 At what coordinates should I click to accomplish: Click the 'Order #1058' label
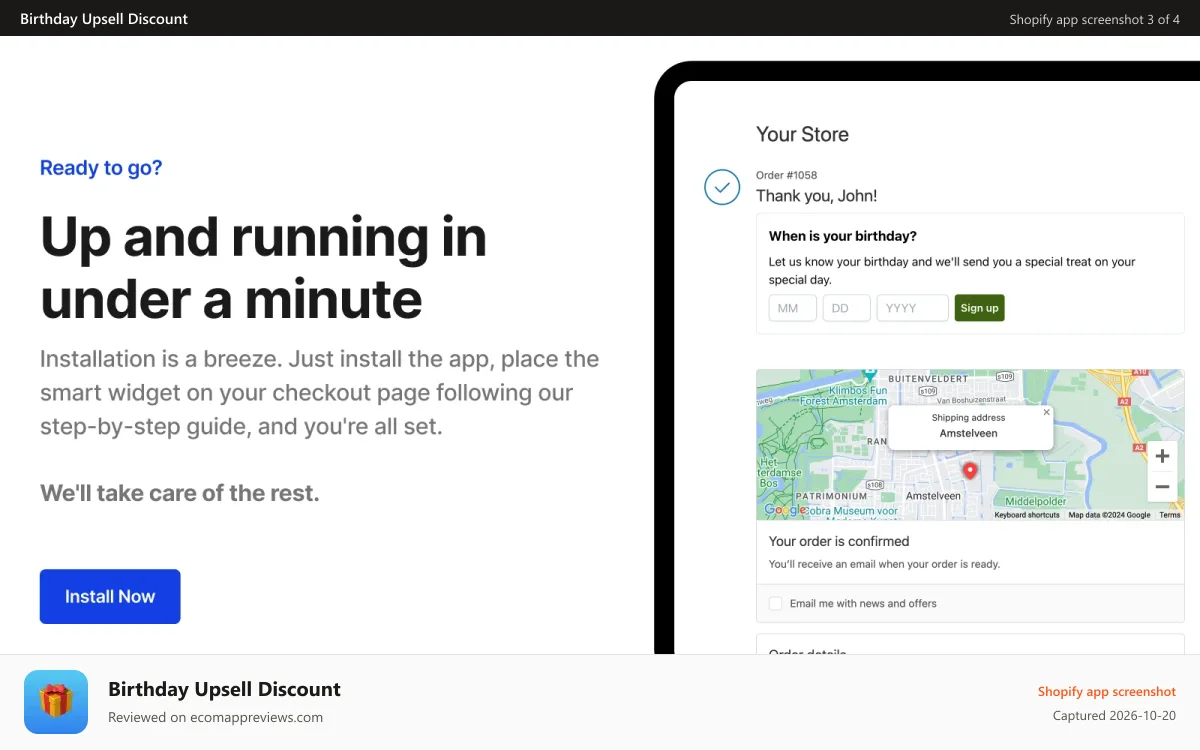pos(786,175)
